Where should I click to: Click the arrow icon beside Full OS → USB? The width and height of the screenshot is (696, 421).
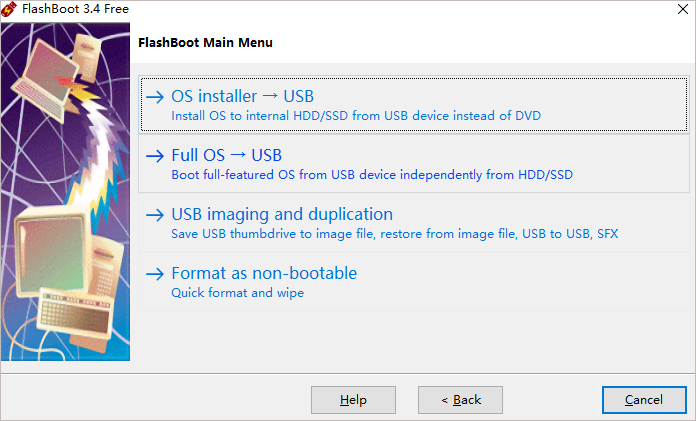[x=155, y=156]
